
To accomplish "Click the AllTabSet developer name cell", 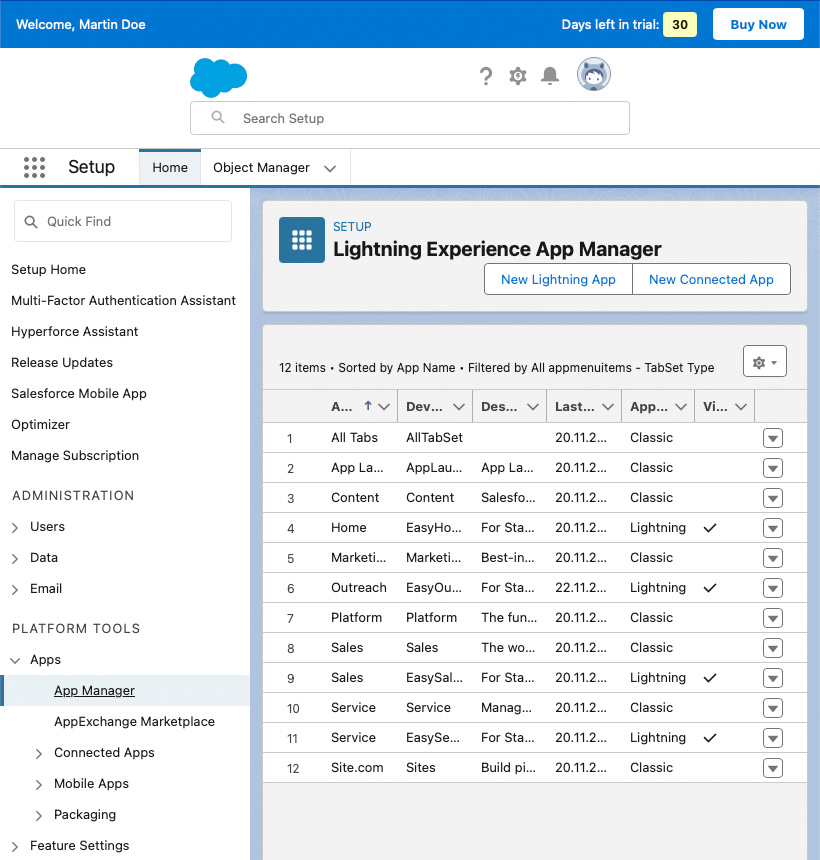I will pos(434,438).
